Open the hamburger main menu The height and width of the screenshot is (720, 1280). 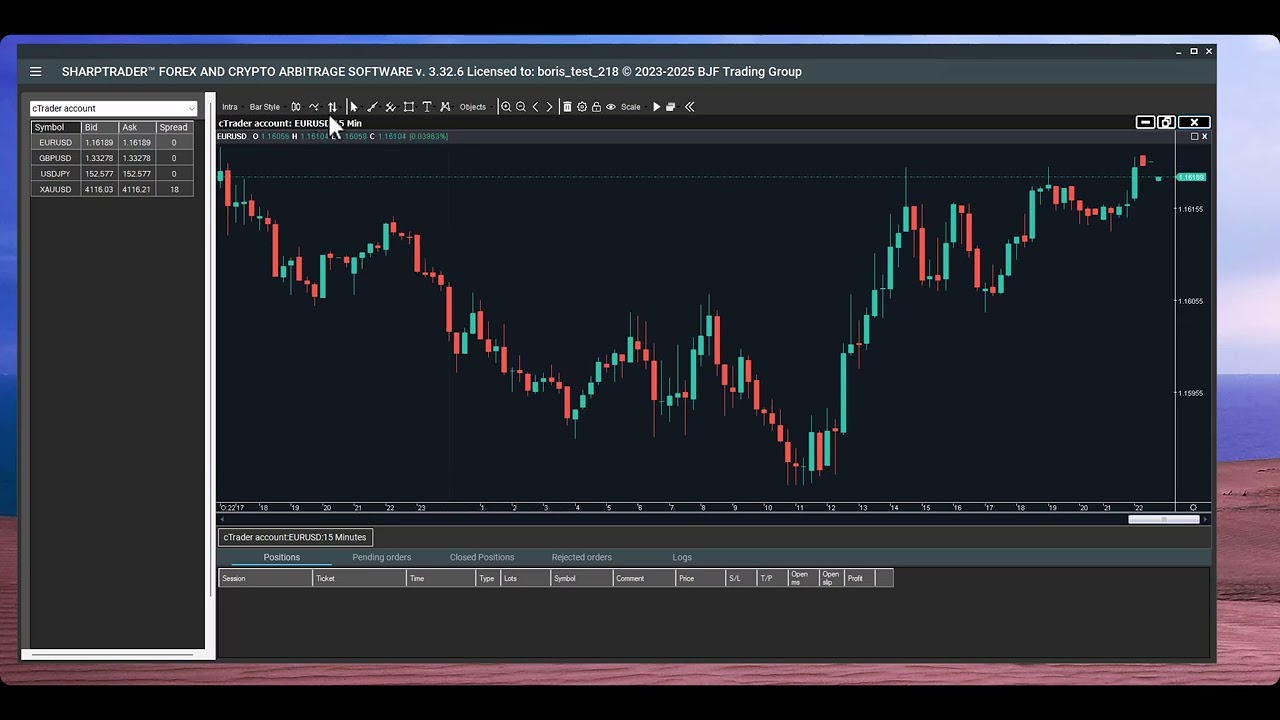tap(36, 71)
